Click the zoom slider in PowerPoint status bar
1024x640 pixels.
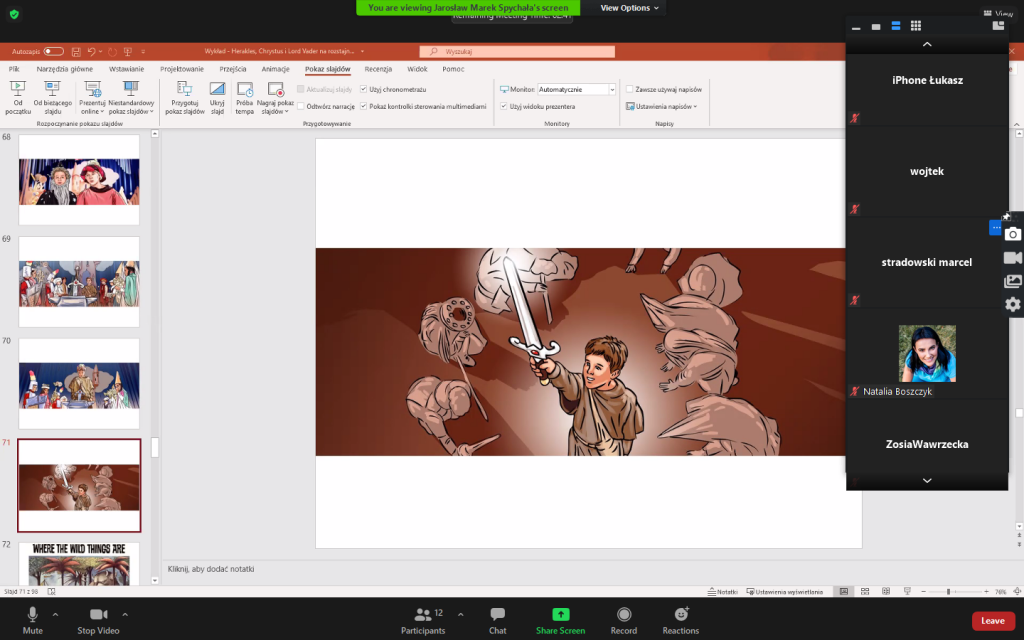click(948, 592)
